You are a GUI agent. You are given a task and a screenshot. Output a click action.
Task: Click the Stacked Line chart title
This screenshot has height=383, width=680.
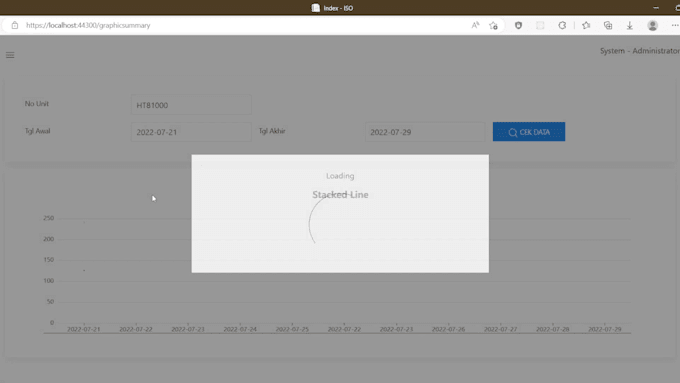[340, 194]
